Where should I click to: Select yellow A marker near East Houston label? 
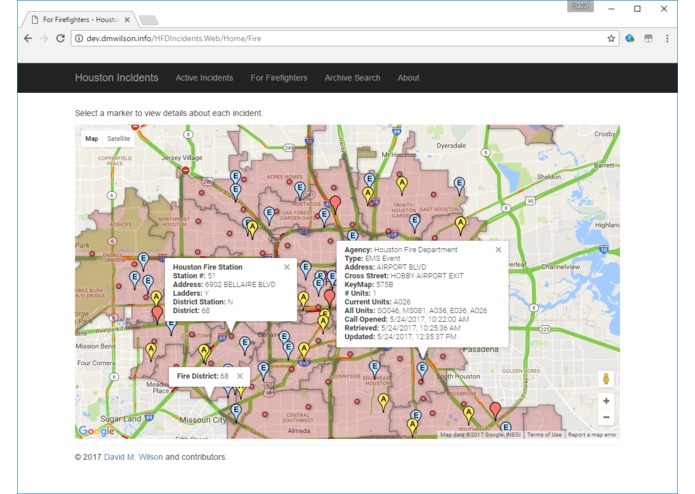pos(461,225)
